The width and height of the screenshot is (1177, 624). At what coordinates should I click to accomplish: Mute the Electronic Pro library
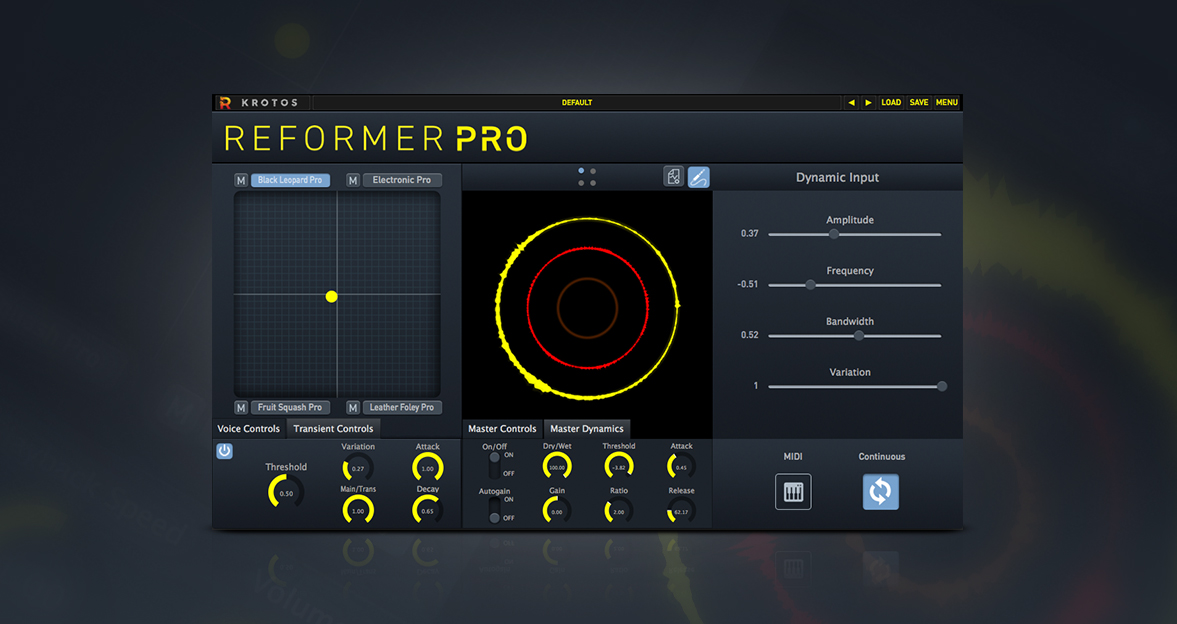coord(353,180)
